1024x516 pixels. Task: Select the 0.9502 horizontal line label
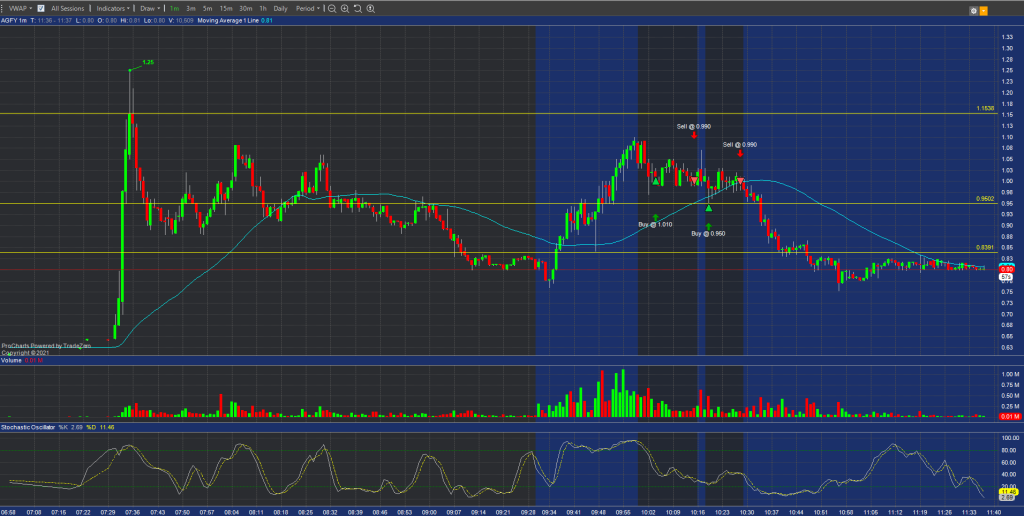tap(985, 199)
